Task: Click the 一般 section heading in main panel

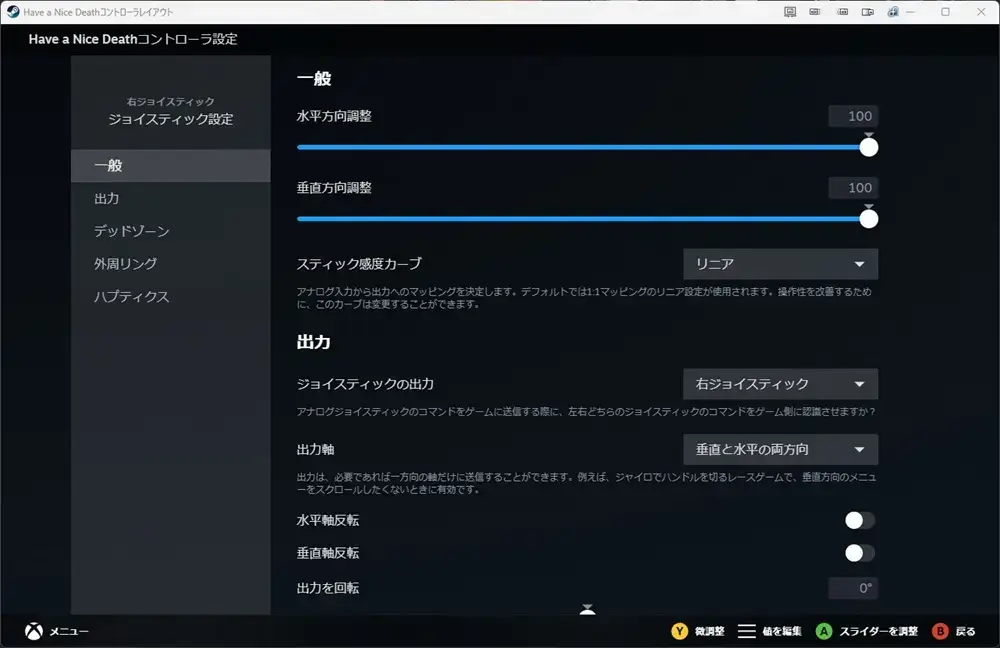Action: [x=314, y=78]
